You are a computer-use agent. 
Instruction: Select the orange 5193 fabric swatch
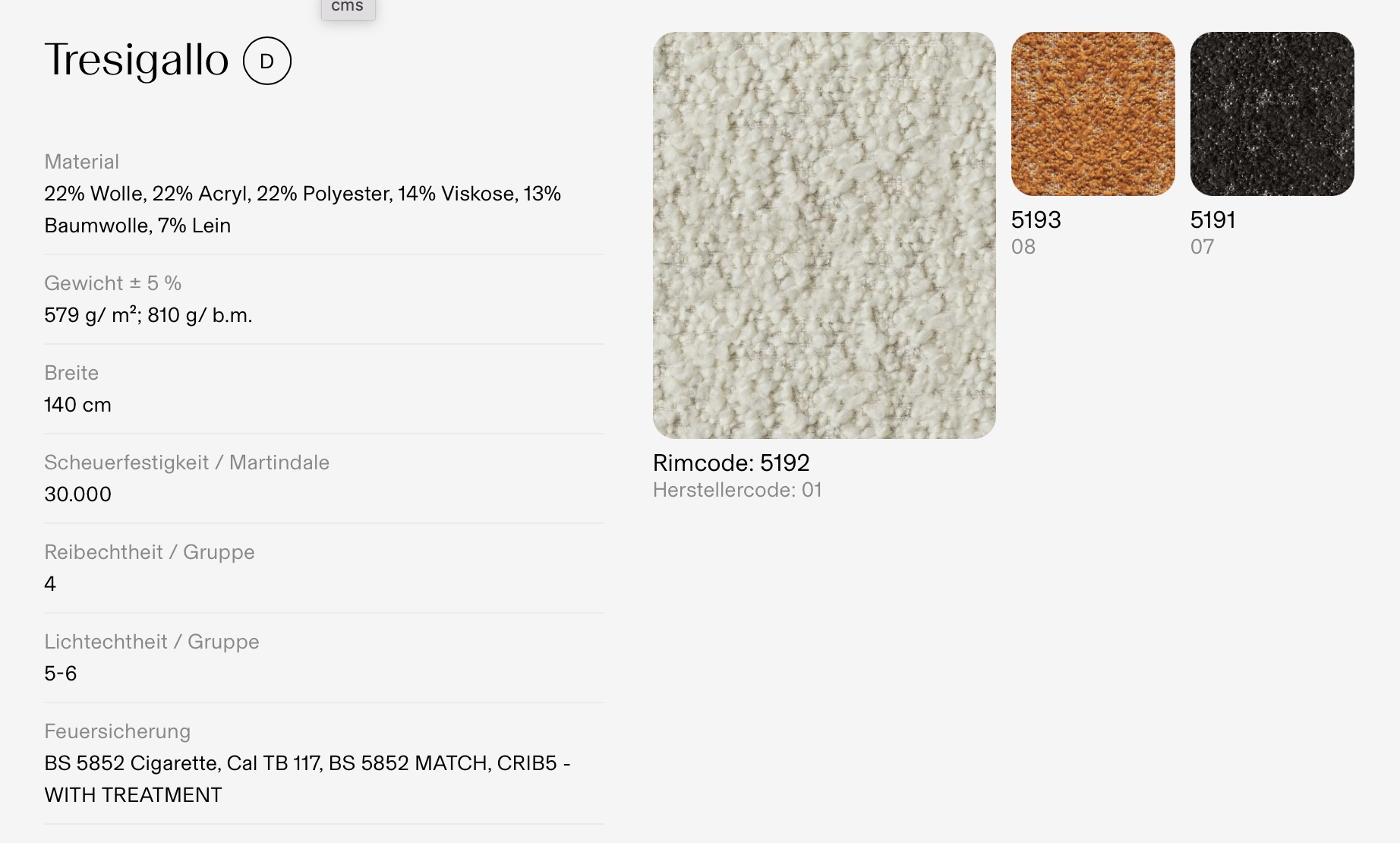click(1093, 114)
